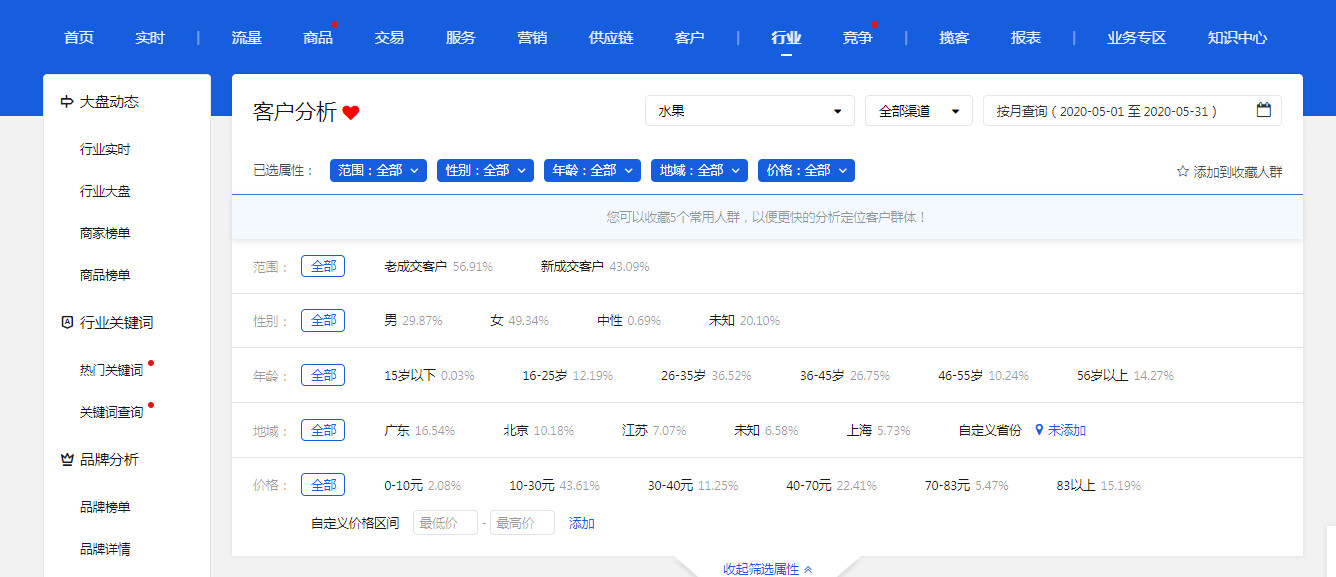Collapse filters via 收起筛选属性
This screenshot has height=577, width=1336.
[767, 569]
